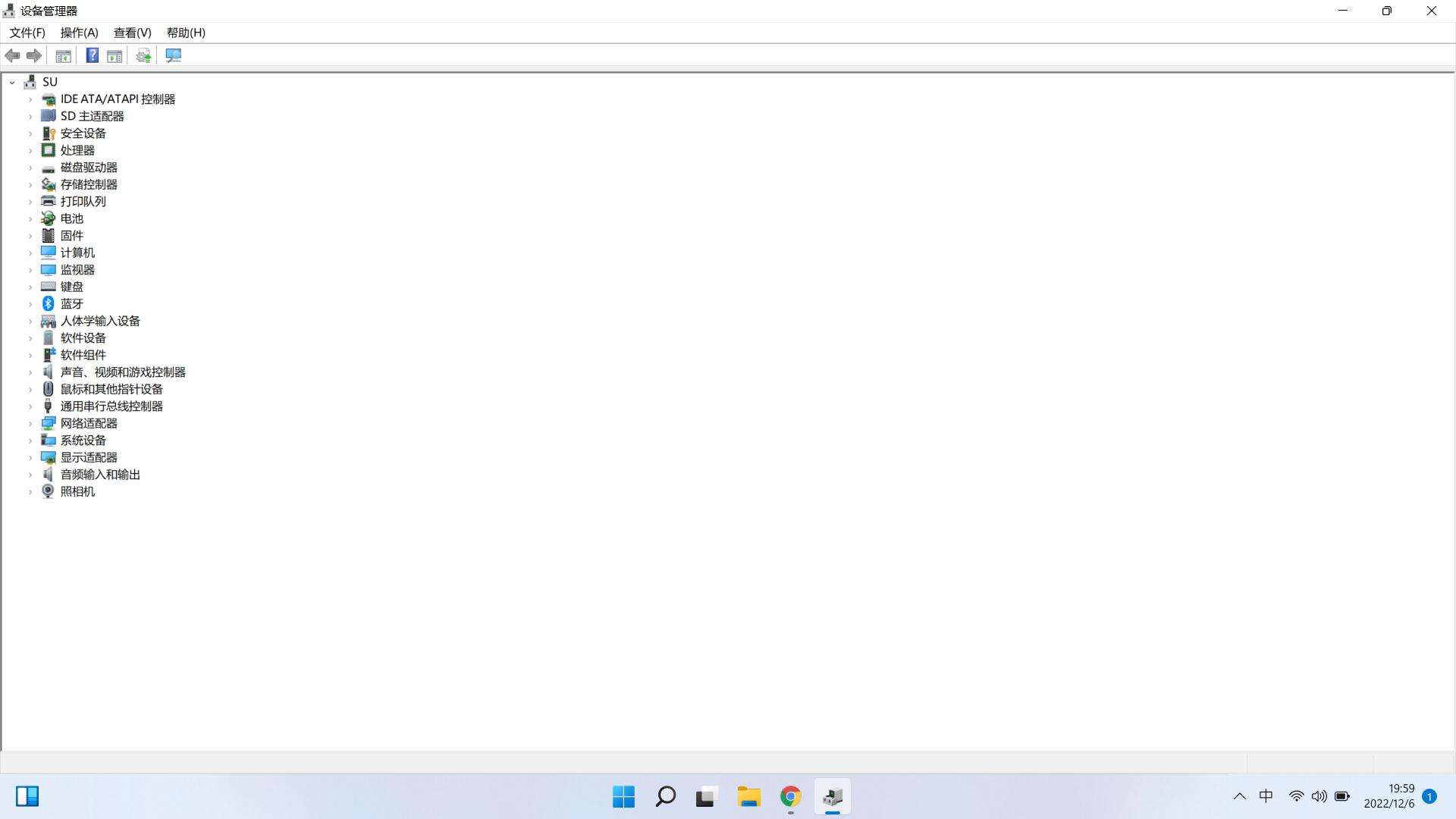Expand the 显示适配器 category

(30, 458)
